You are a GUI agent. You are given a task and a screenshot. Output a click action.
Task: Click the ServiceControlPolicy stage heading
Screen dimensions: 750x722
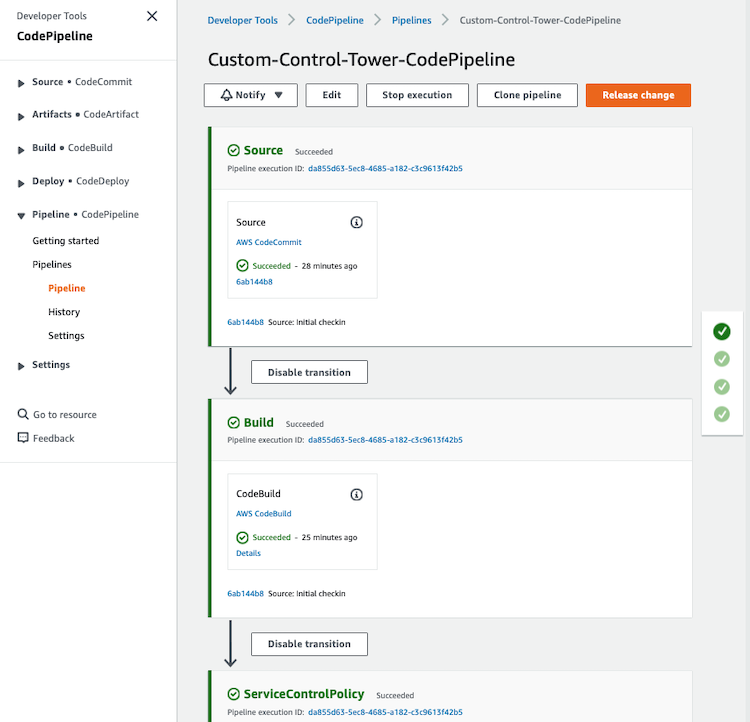304,694
